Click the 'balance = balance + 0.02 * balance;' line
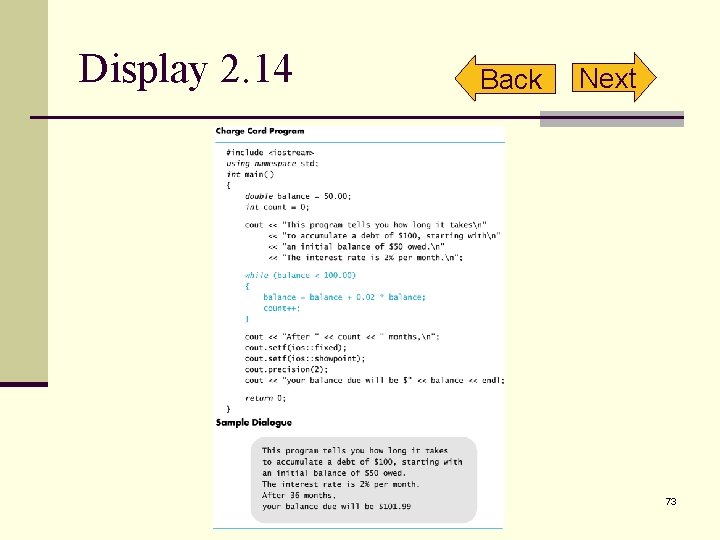 (344, 298)
